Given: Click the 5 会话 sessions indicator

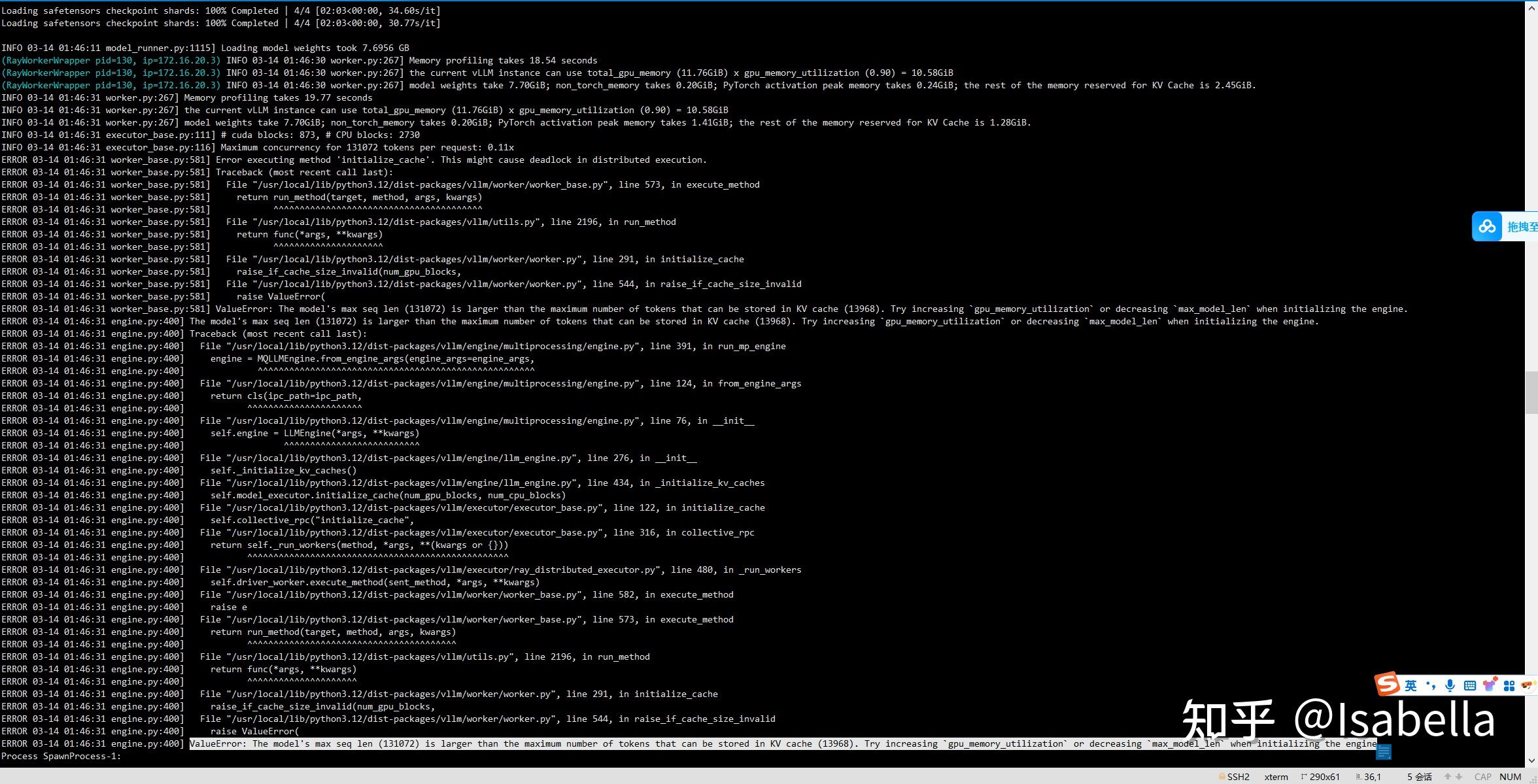Looking at the screenshot, I should pos(1419,777).
